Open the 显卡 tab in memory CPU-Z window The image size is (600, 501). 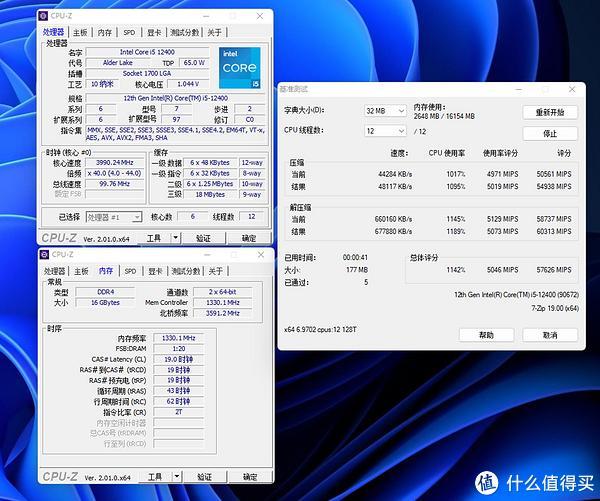(154, 271)
